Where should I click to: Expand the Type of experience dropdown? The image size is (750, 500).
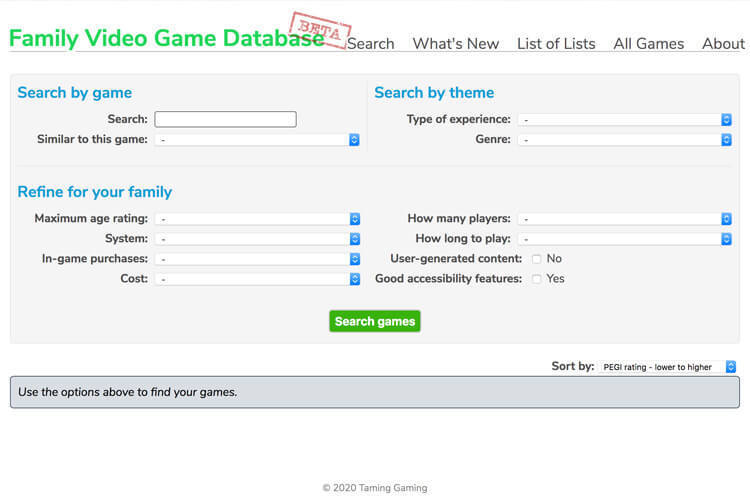625,120
